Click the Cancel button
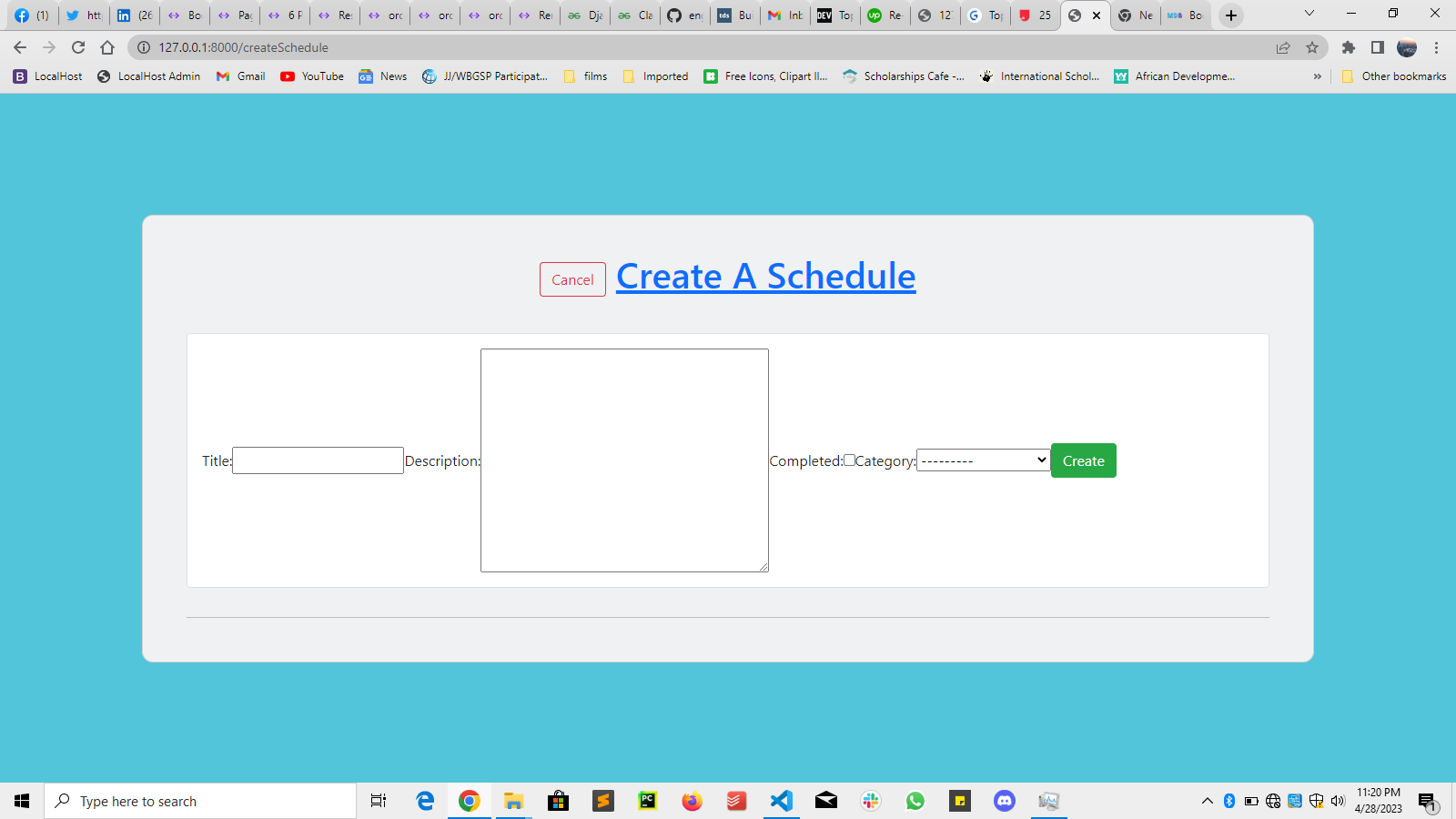The height and width of the screenshot is (819, 1456). coord(571,279)
